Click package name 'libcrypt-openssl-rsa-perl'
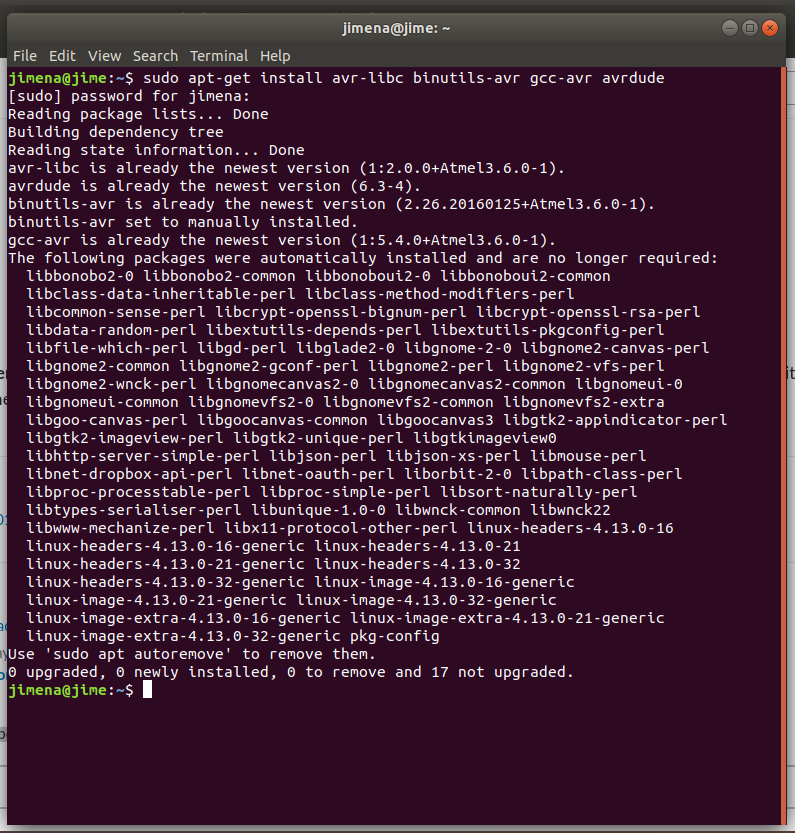795x833 pixels. (x=588, y=312)
